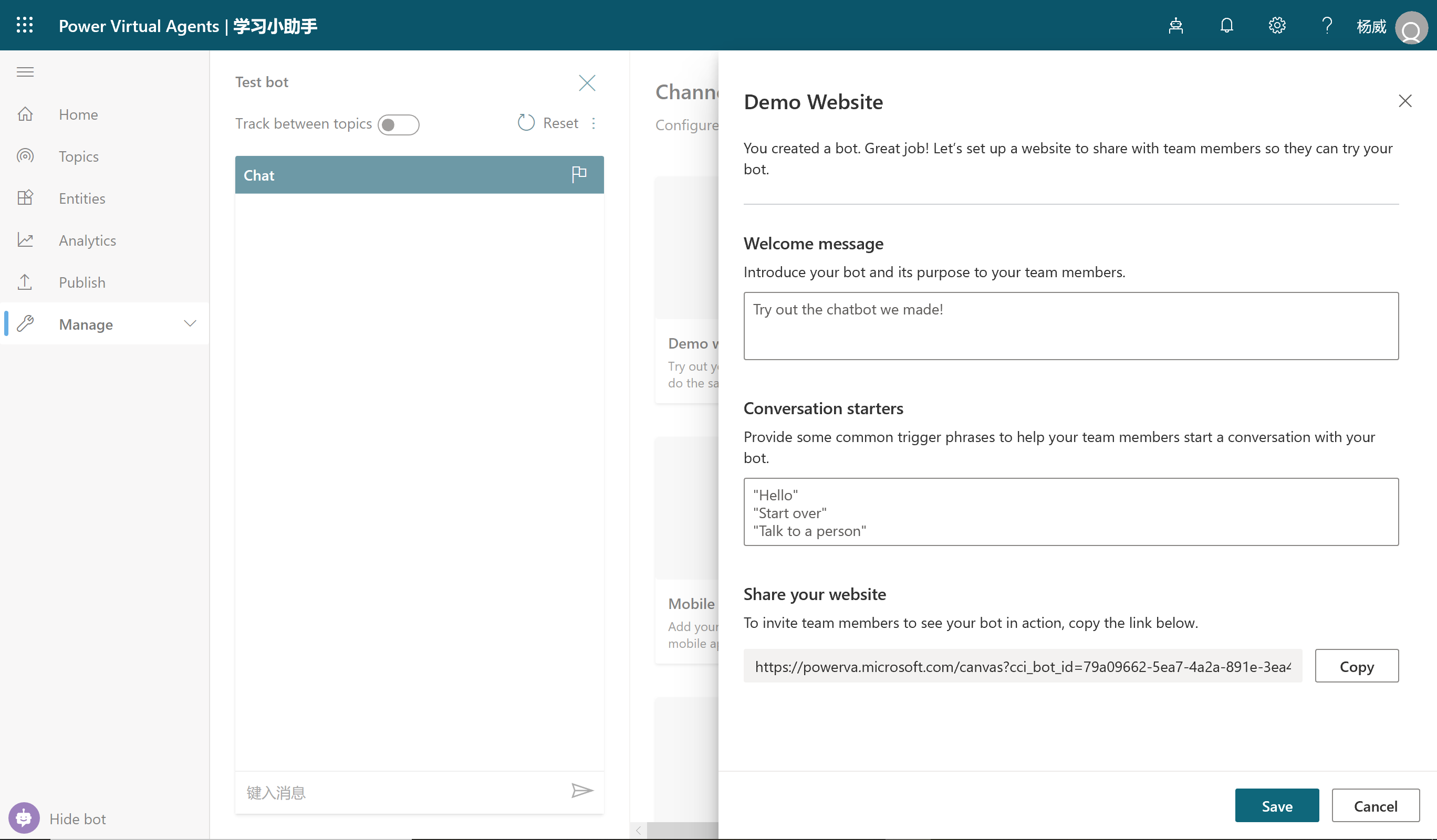Open the settings gear icon
The height and width of the screenshot is (840, 1437).
(x=1277, y=26)
